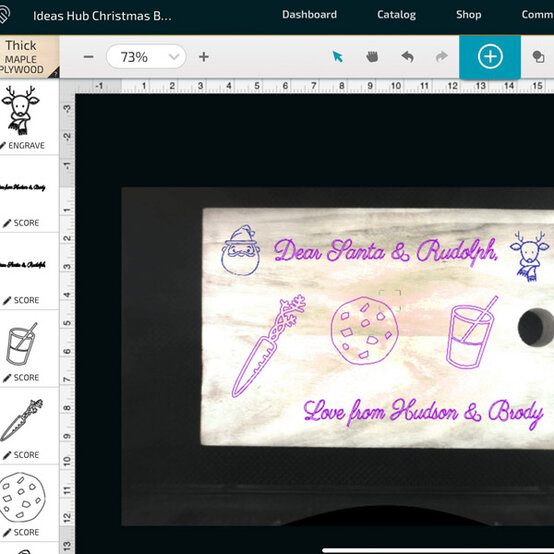Open SCORE setting under Love from text
554x554 pixels.
click(x=21, y=223)
